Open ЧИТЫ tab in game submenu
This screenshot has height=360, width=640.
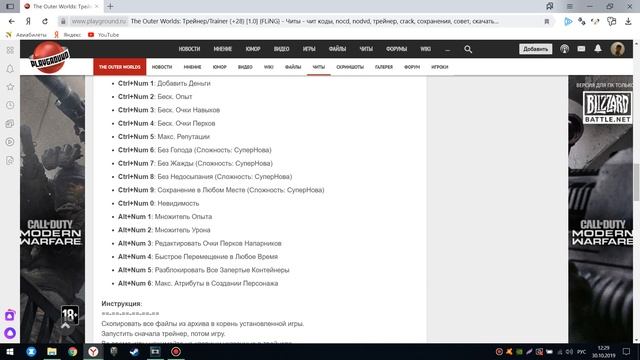click(319, 67)
